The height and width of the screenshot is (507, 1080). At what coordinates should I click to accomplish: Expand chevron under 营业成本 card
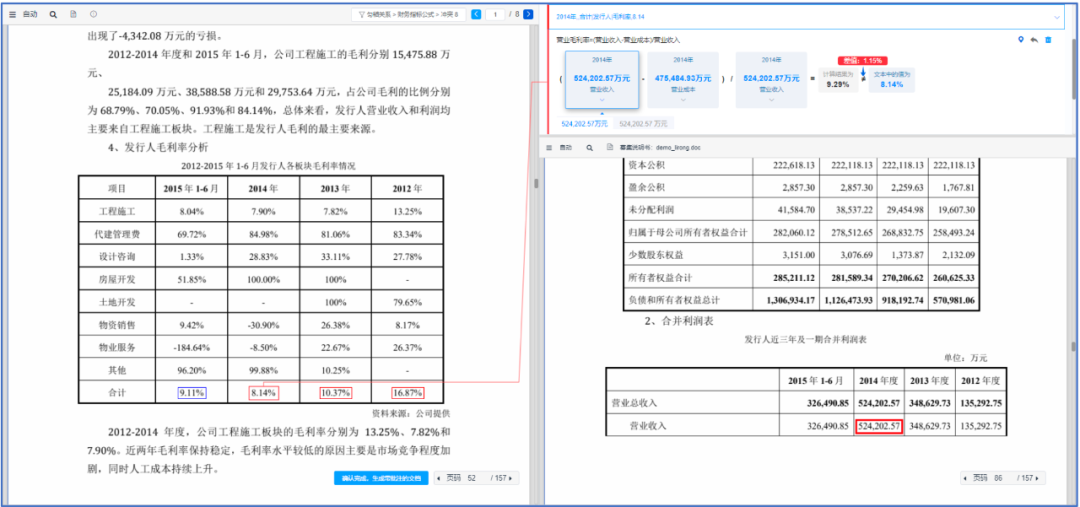683,100
